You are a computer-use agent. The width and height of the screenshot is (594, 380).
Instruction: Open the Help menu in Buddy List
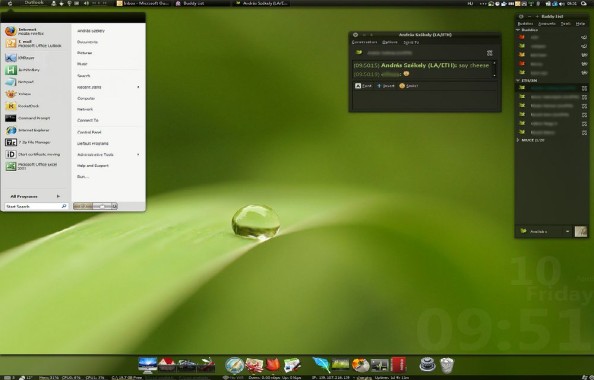pos(580,23)
